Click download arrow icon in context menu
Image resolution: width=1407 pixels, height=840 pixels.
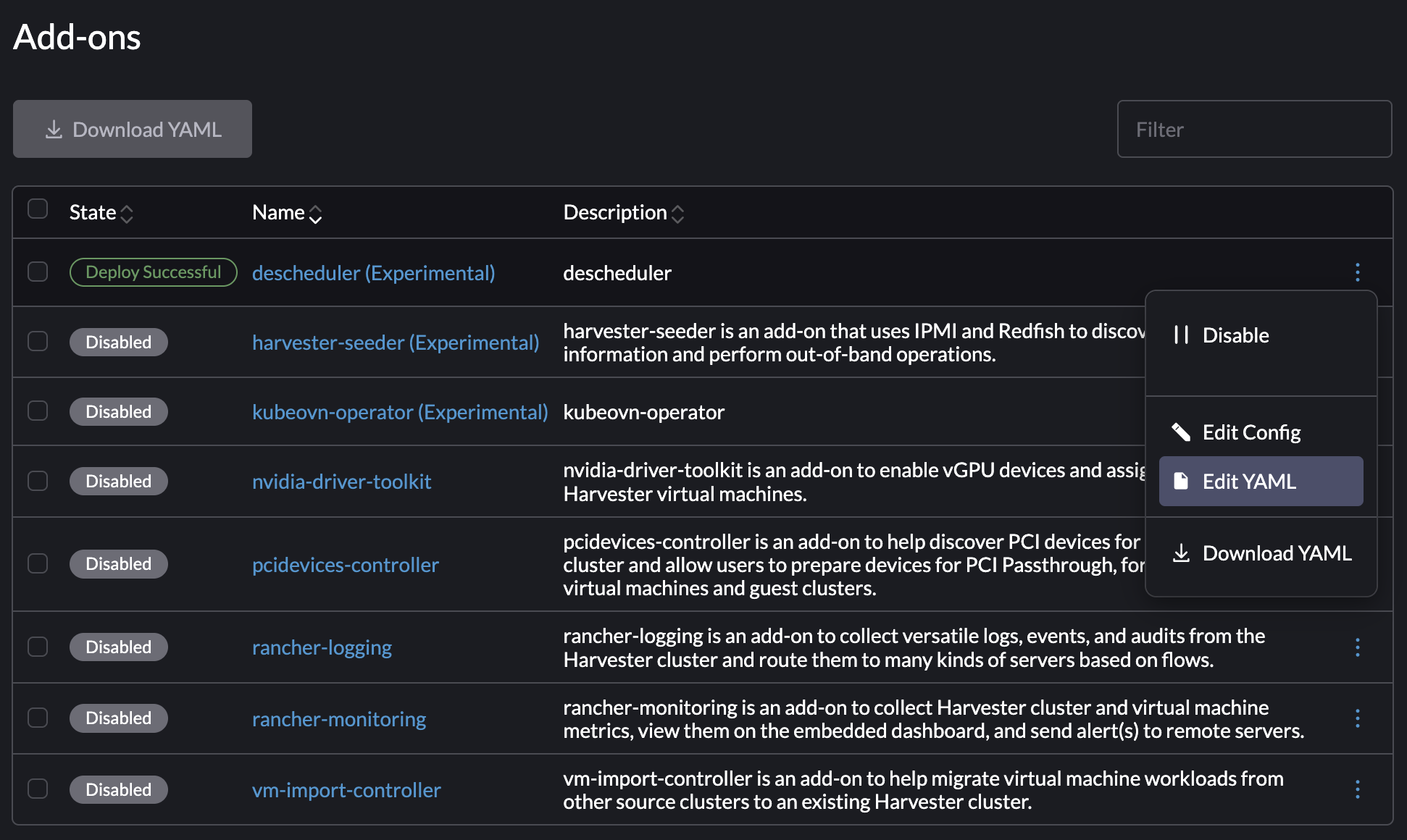1181,553
